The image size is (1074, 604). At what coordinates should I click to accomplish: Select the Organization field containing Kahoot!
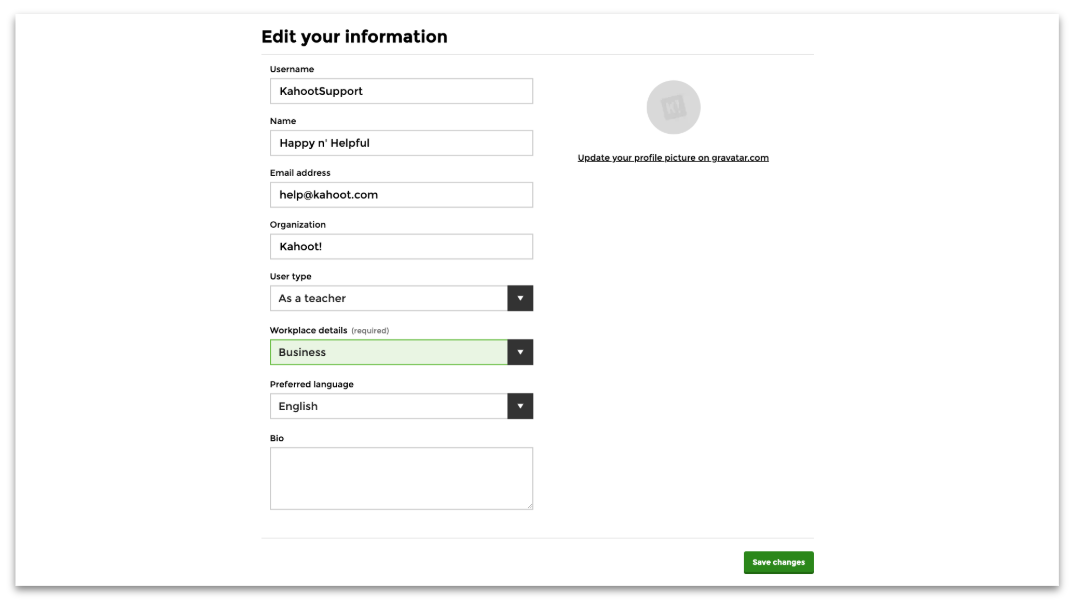401,247
